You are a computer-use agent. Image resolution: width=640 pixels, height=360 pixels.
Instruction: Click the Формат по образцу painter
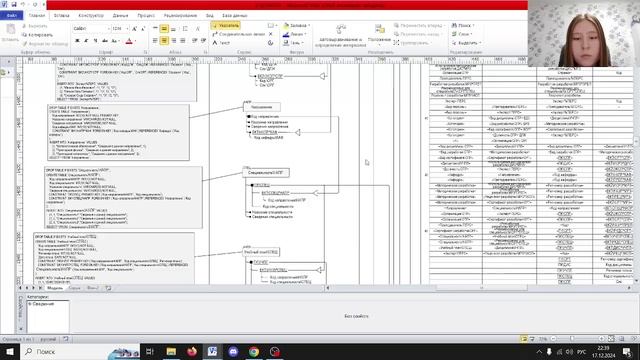(45, 44)
